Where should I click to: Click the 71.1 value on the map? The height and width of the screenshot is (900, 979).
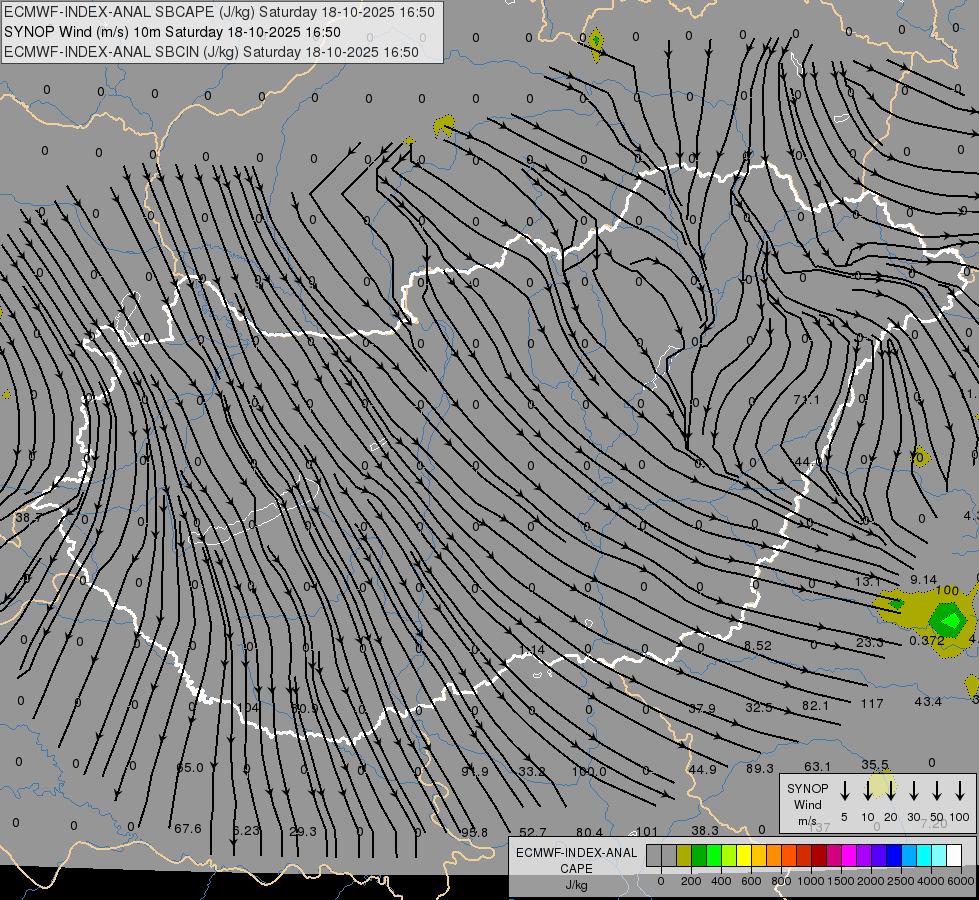click(806, 400)
